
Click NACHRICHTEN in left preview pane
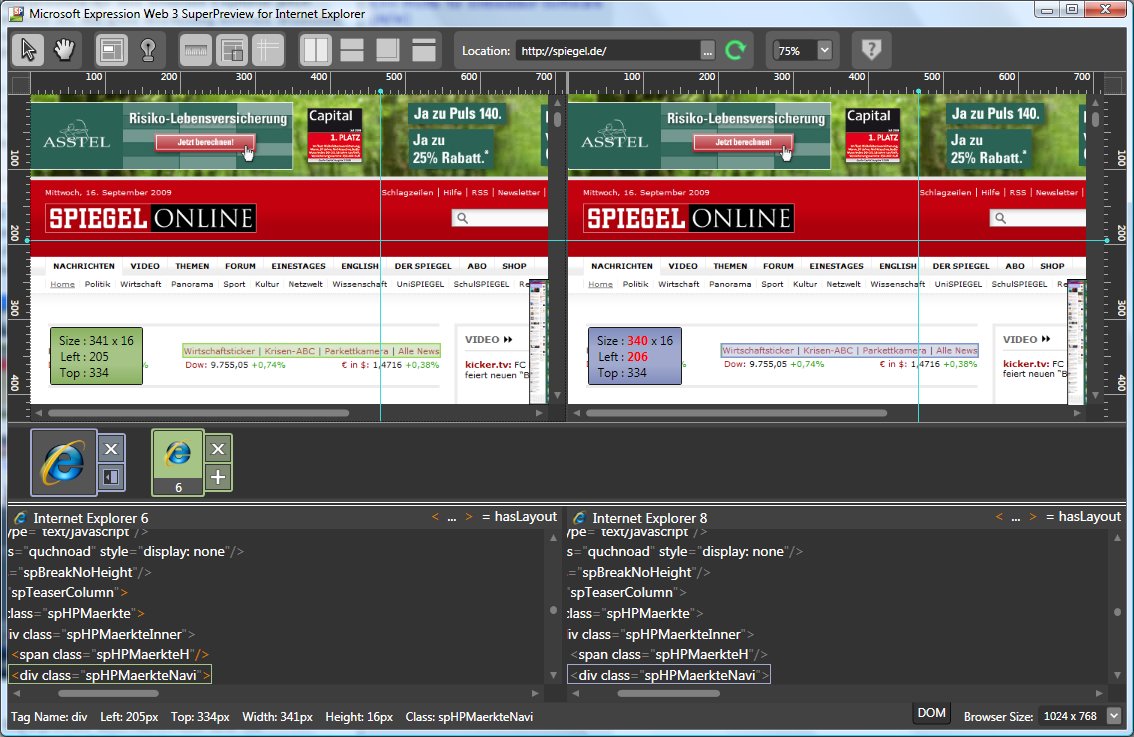(x=84, y=266)
